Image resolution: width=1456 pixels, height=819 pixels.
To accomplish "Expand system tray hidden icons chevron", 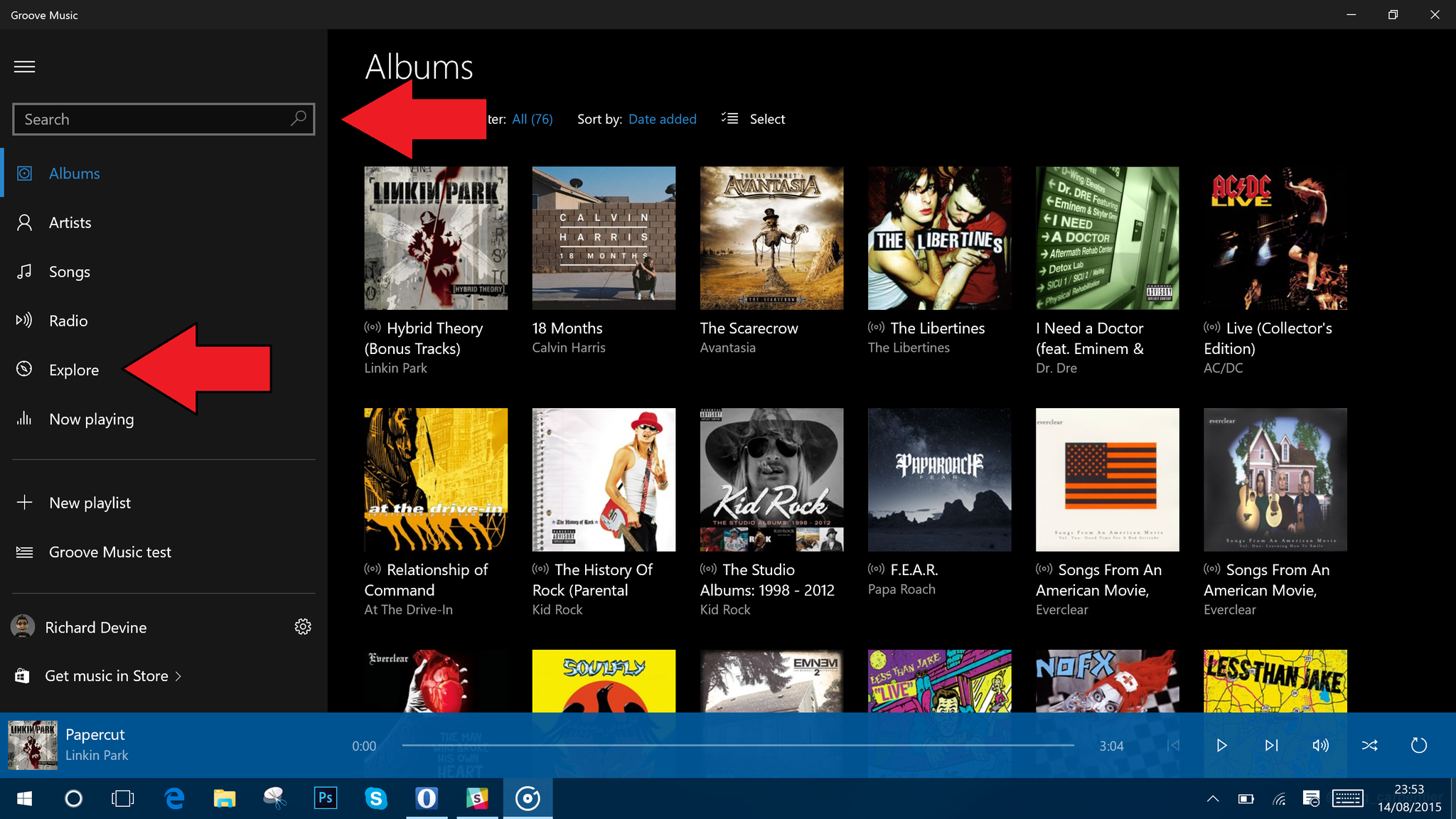I will 1213,799.
